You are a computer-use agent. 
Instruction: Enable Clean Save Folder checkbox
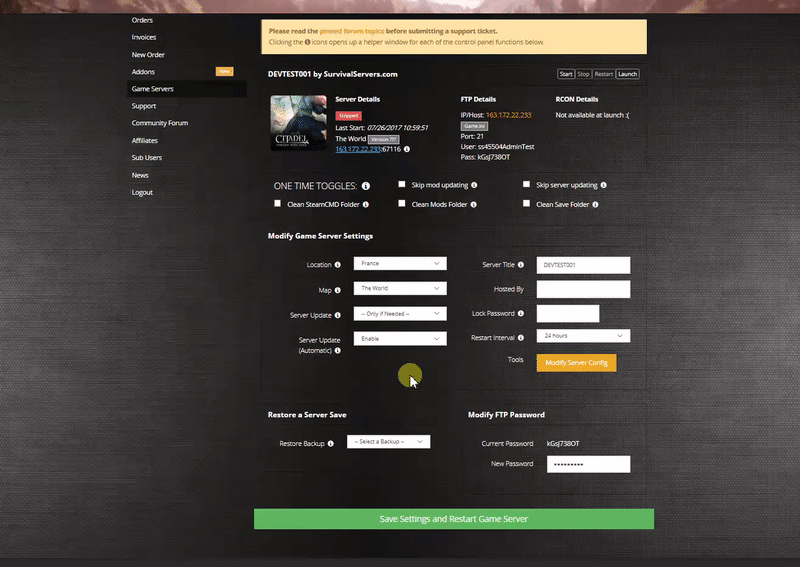[527, 203]
